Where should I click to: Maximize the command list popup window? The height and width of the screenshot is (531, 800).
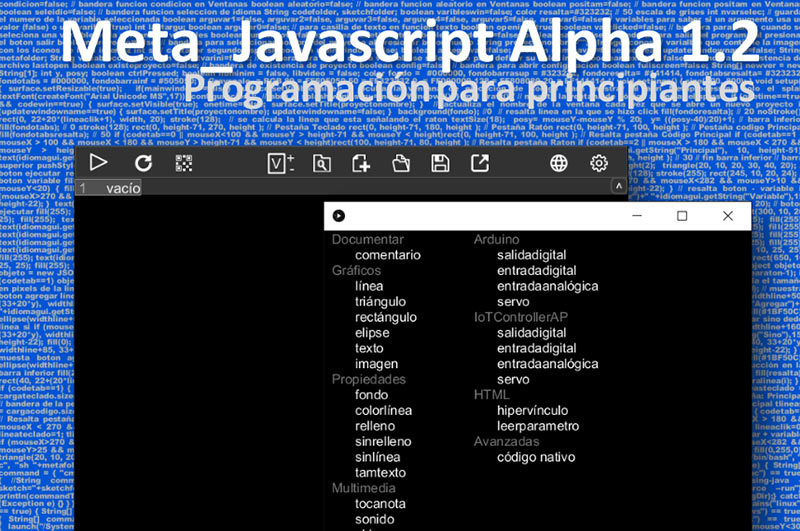click(x=682, y=216)
